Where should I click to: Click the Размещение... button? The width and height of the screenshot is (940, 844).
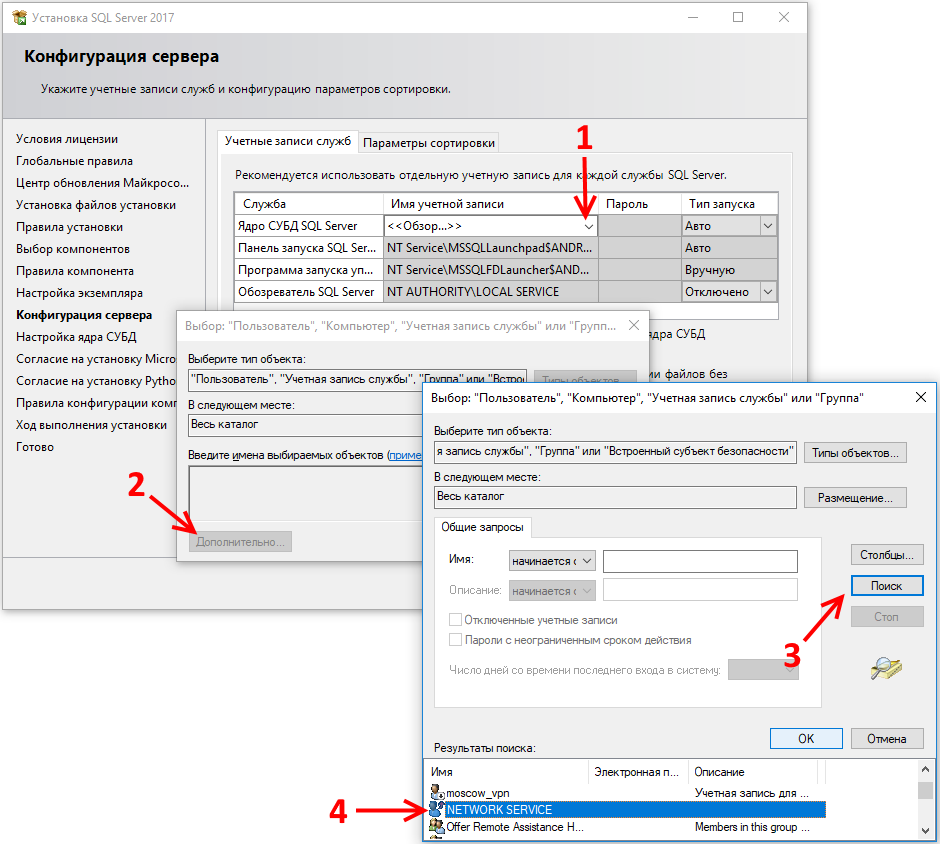click(855, 498)
